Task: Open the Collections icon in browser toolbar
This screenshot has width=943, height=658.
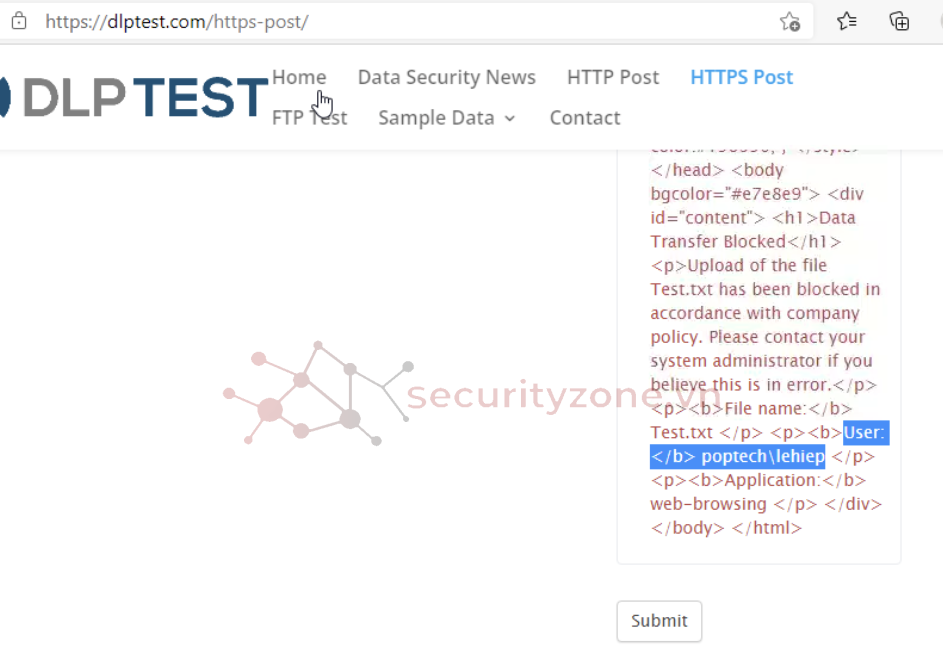Action: pos(899,21)
